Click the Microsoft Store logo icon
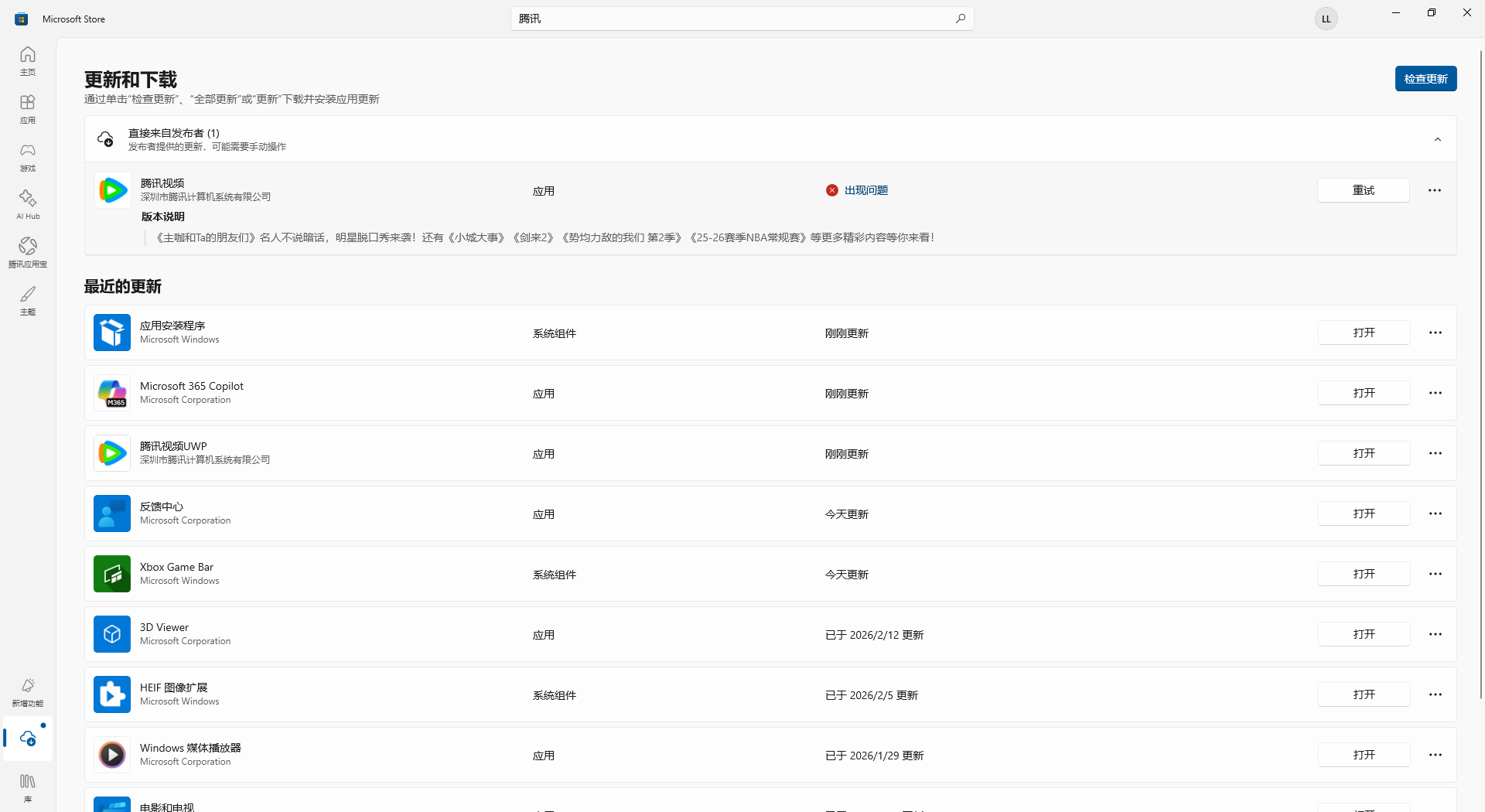The image size is (1485, 812). [x=21, y=19]
